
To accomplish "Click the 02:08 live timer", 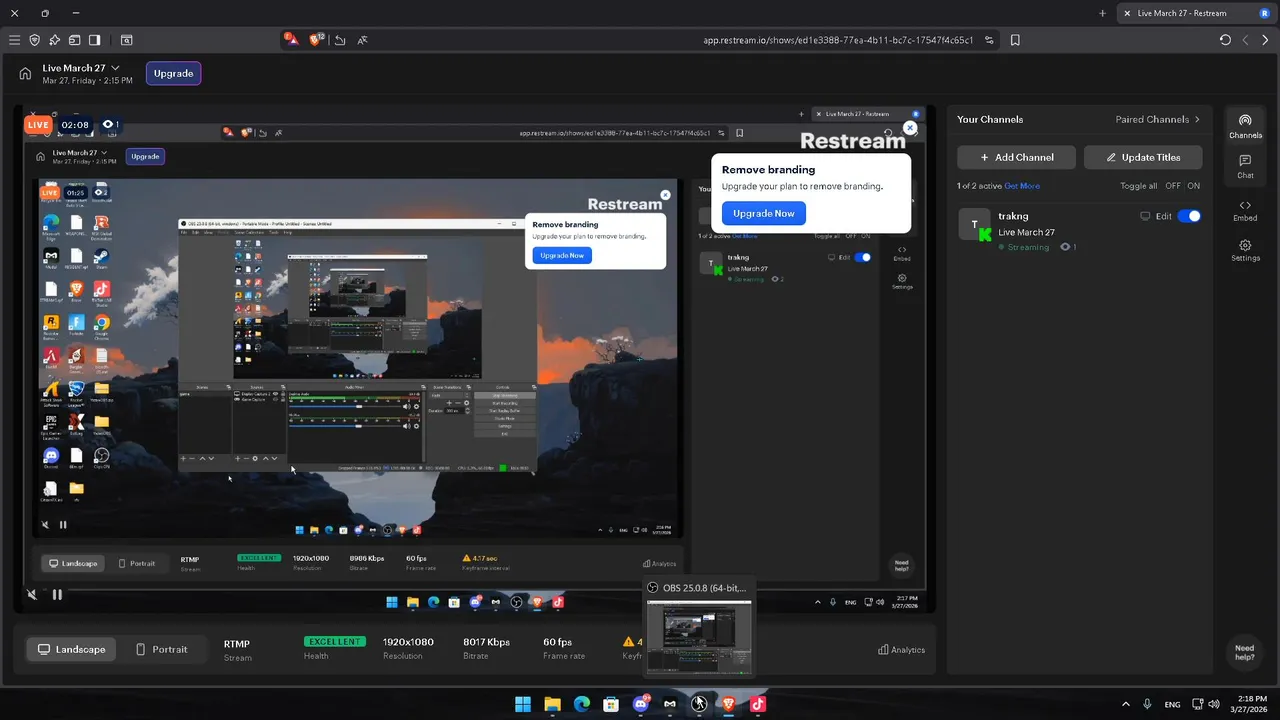I will [75, 125].
